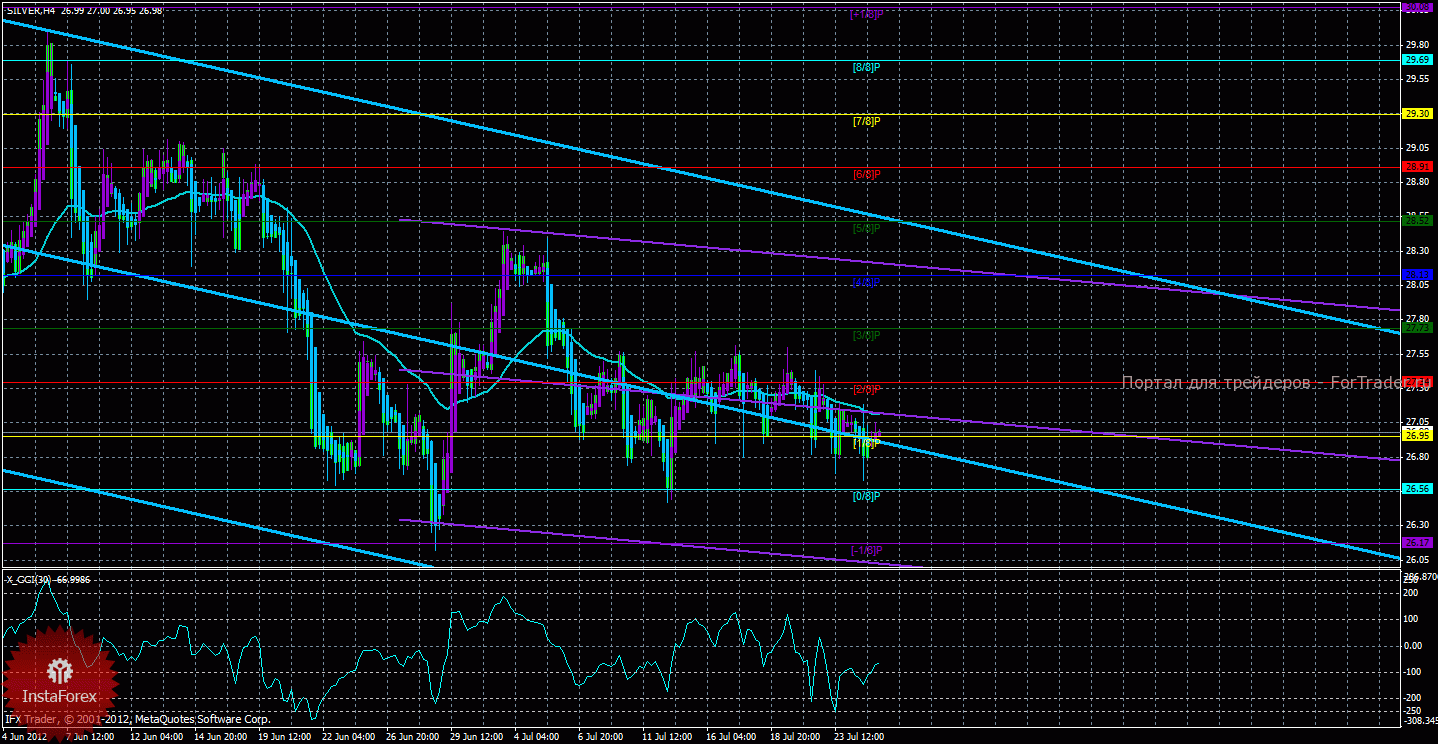Select the SILVER,H4 chart title label

[x=31, y=10]
